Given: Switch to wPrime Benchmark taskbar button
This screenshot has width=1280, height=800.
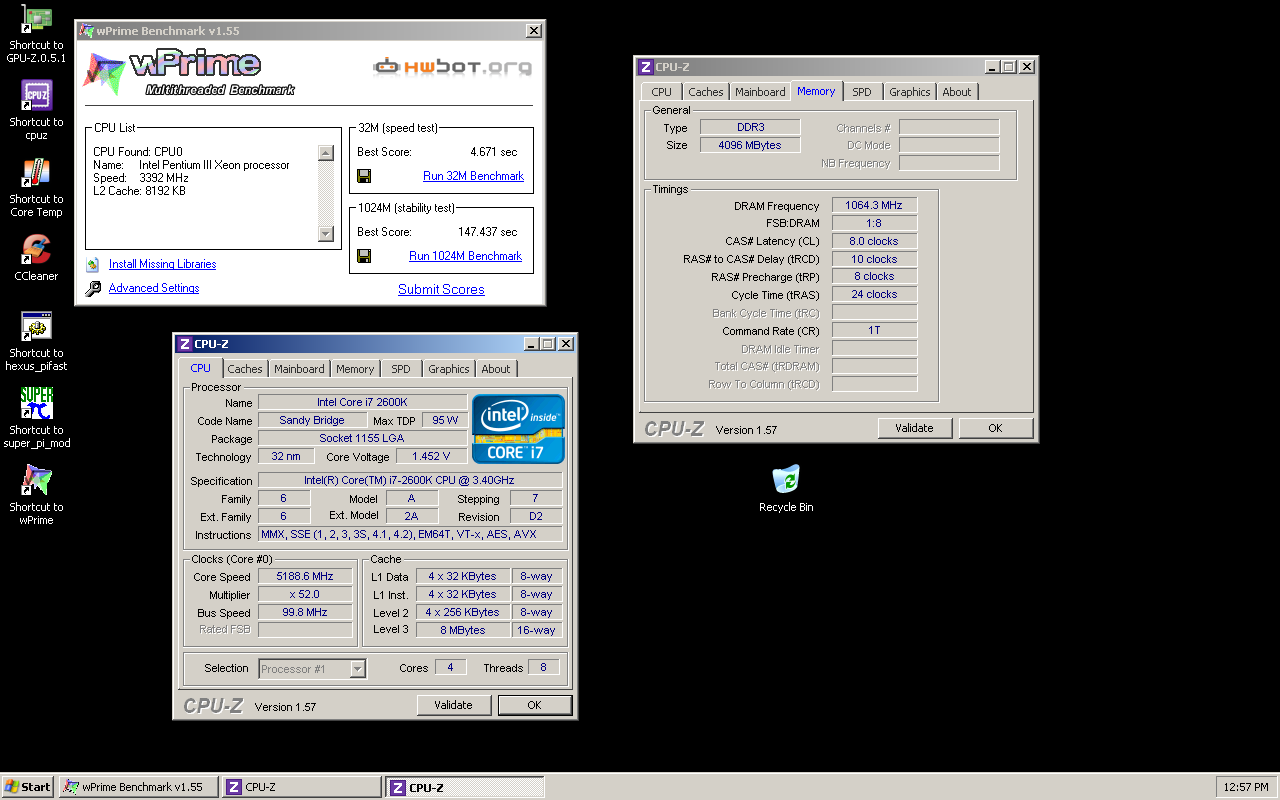Looking at the screenshot, I should (139, 787).
